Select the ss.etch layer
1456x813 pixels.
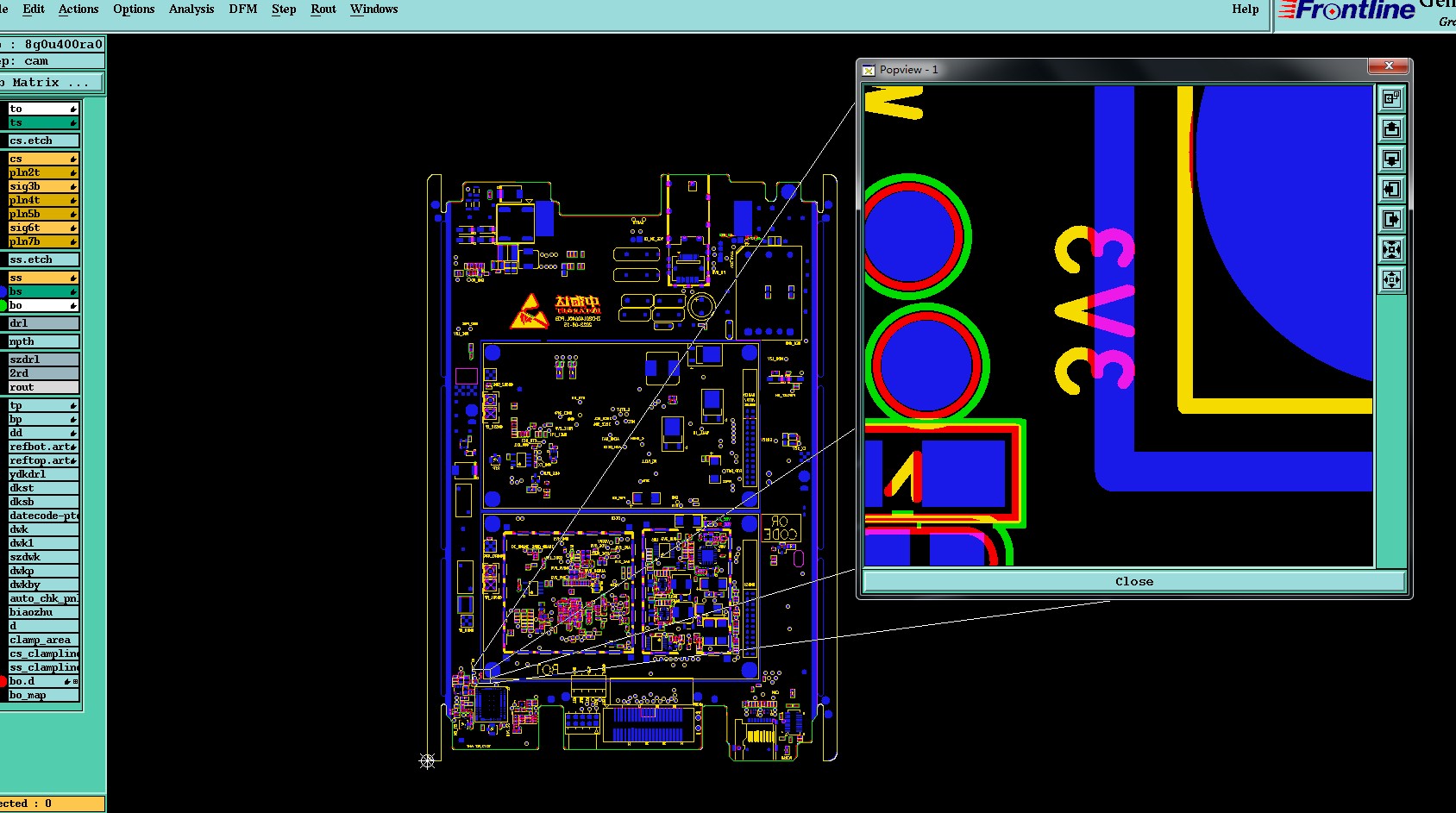(43, 260)
